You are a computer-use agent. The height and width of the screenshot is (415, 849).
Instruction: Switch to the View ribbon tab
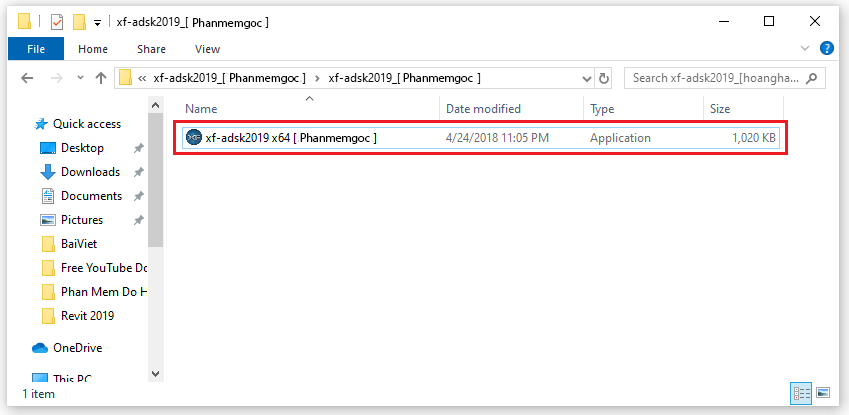tap(207, 49)
